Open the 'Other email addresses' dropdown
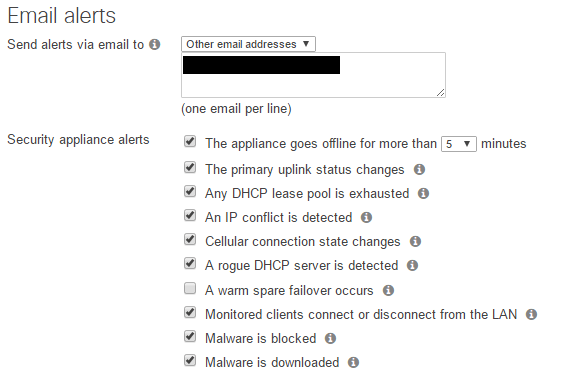 (x=248, y=44)
